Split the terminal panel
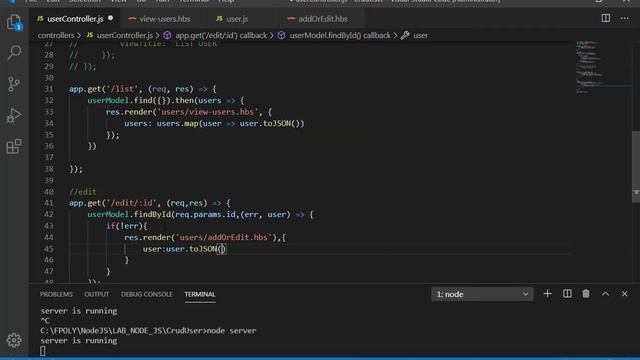Screen dimensions: 640x360 tap(567, 294)
